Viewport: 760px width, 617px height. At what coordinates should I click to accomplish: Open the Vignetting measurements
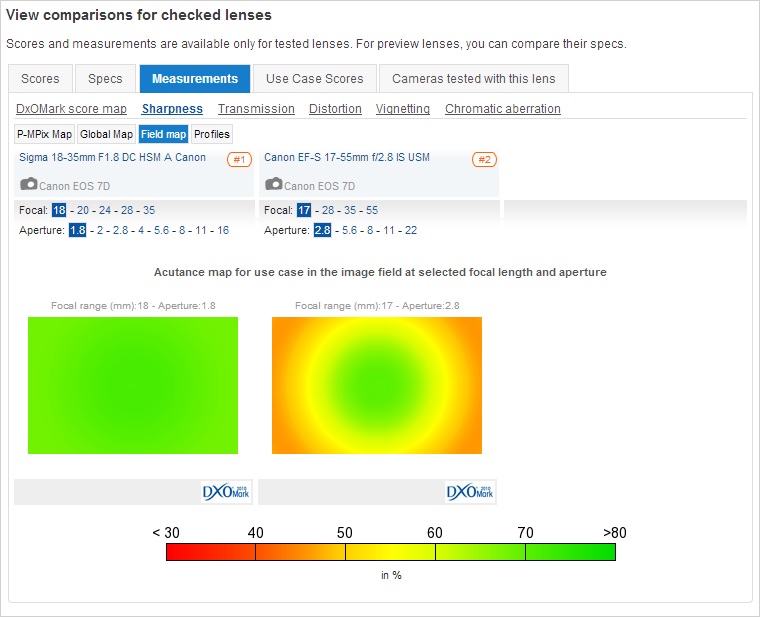pos(403,109)
